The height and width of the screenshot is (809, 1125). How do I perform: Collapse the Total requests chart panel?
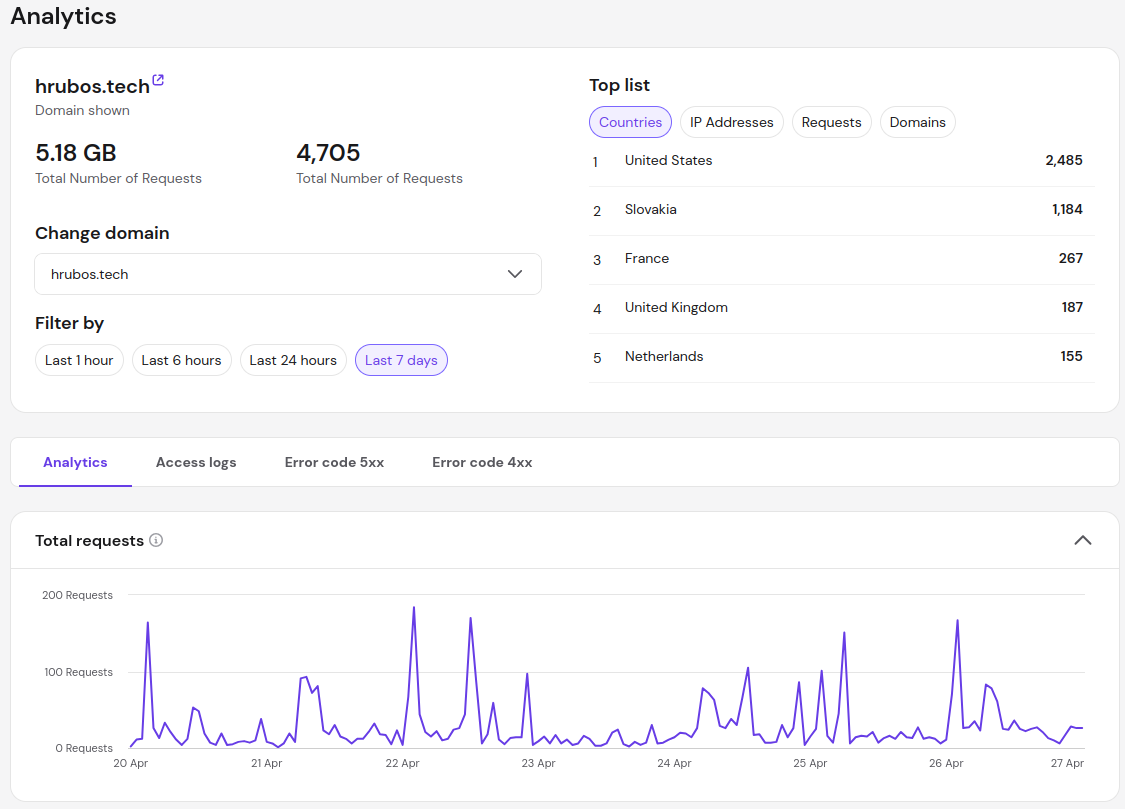(1082, 540)
